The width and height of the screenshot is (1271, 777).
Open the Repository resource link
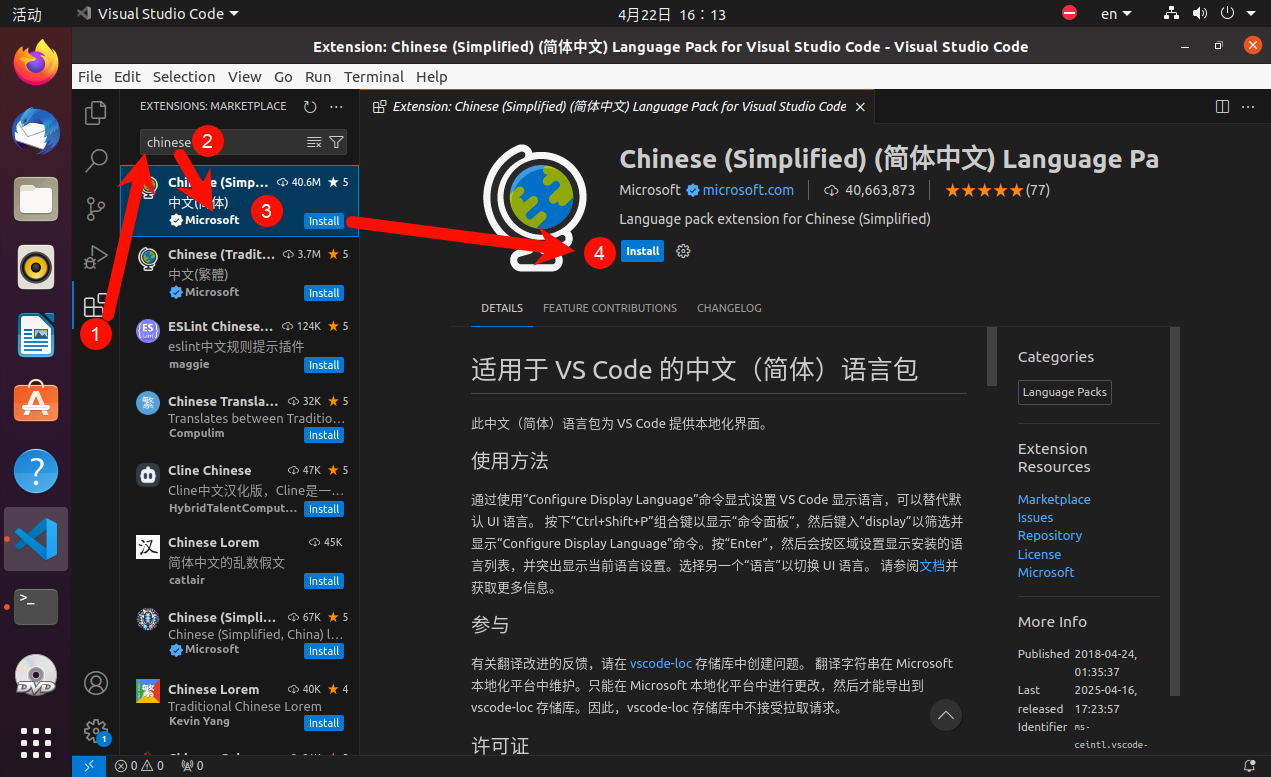pos(1050,536)
